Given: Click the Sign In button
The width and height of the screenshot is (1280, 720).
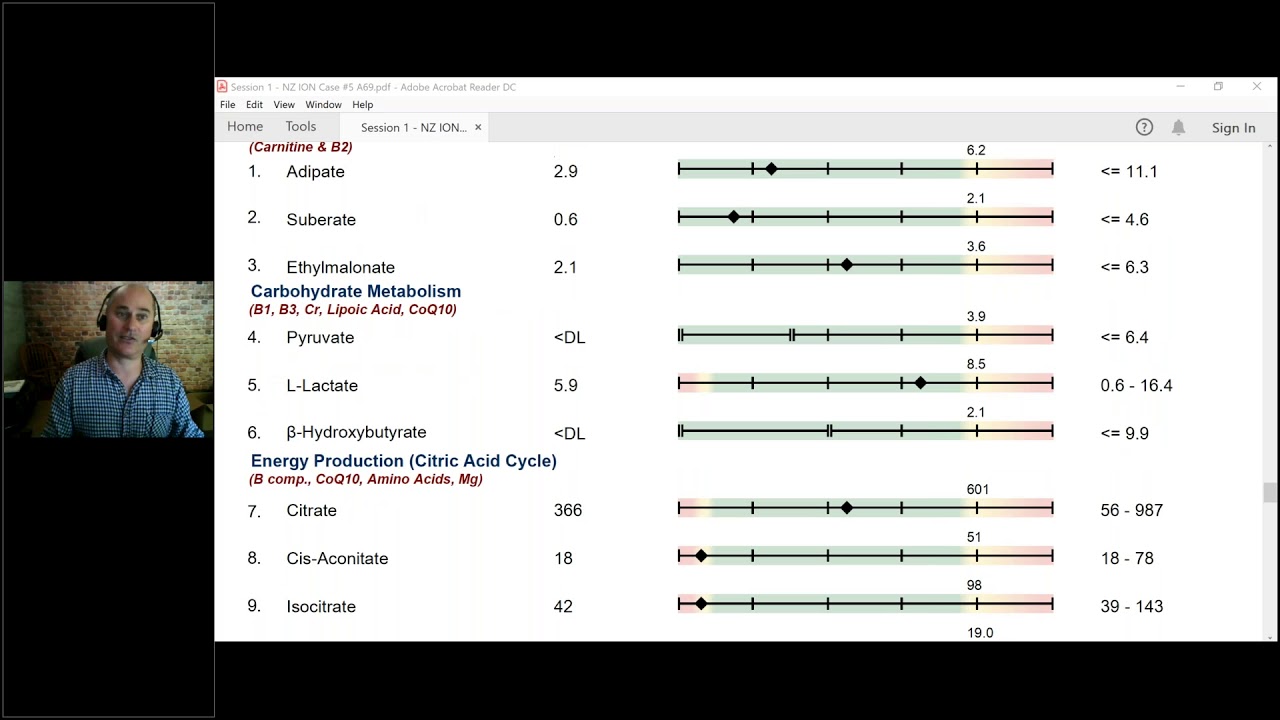Looking at the screenshot, I should (1233, 128).
